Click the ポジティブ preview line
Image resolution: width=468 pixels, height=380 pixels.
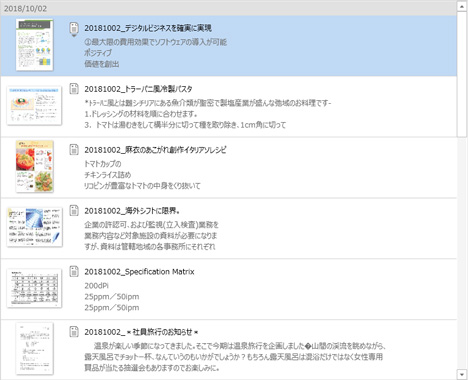(98, 53)
